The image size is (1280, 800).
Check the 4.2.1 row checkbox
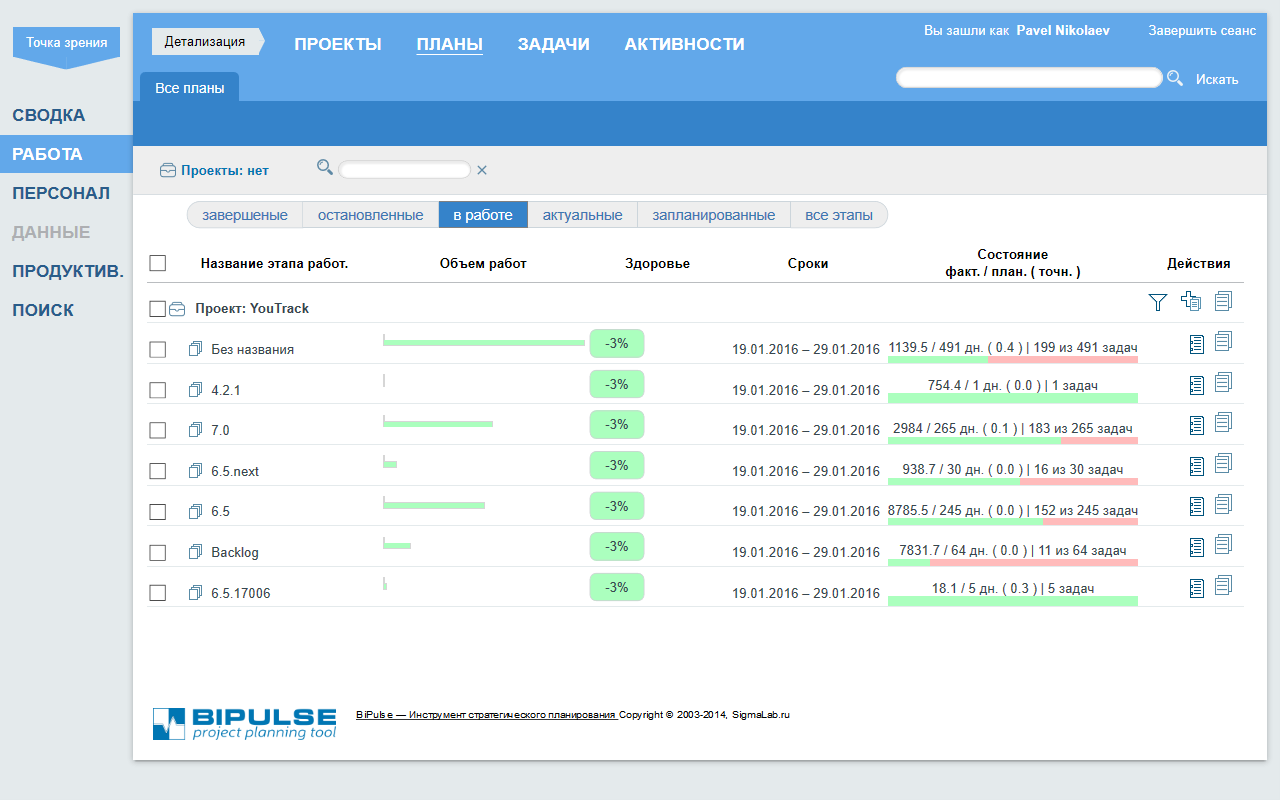157,390
